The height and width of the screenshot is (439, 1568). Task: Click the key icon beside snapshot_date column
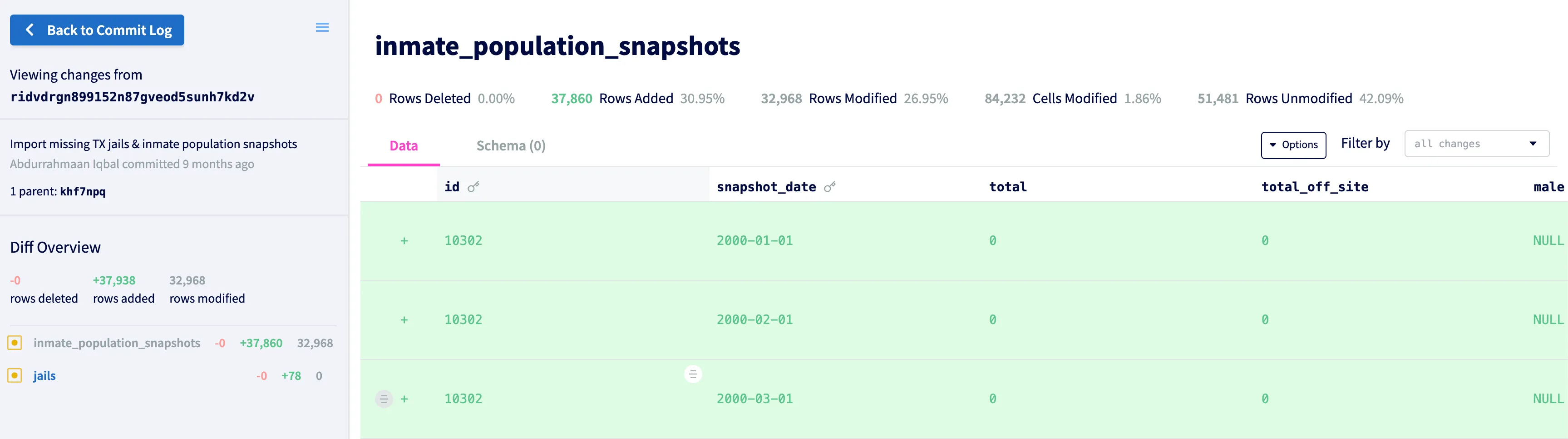pyautogui.click(x=830, y=187)
